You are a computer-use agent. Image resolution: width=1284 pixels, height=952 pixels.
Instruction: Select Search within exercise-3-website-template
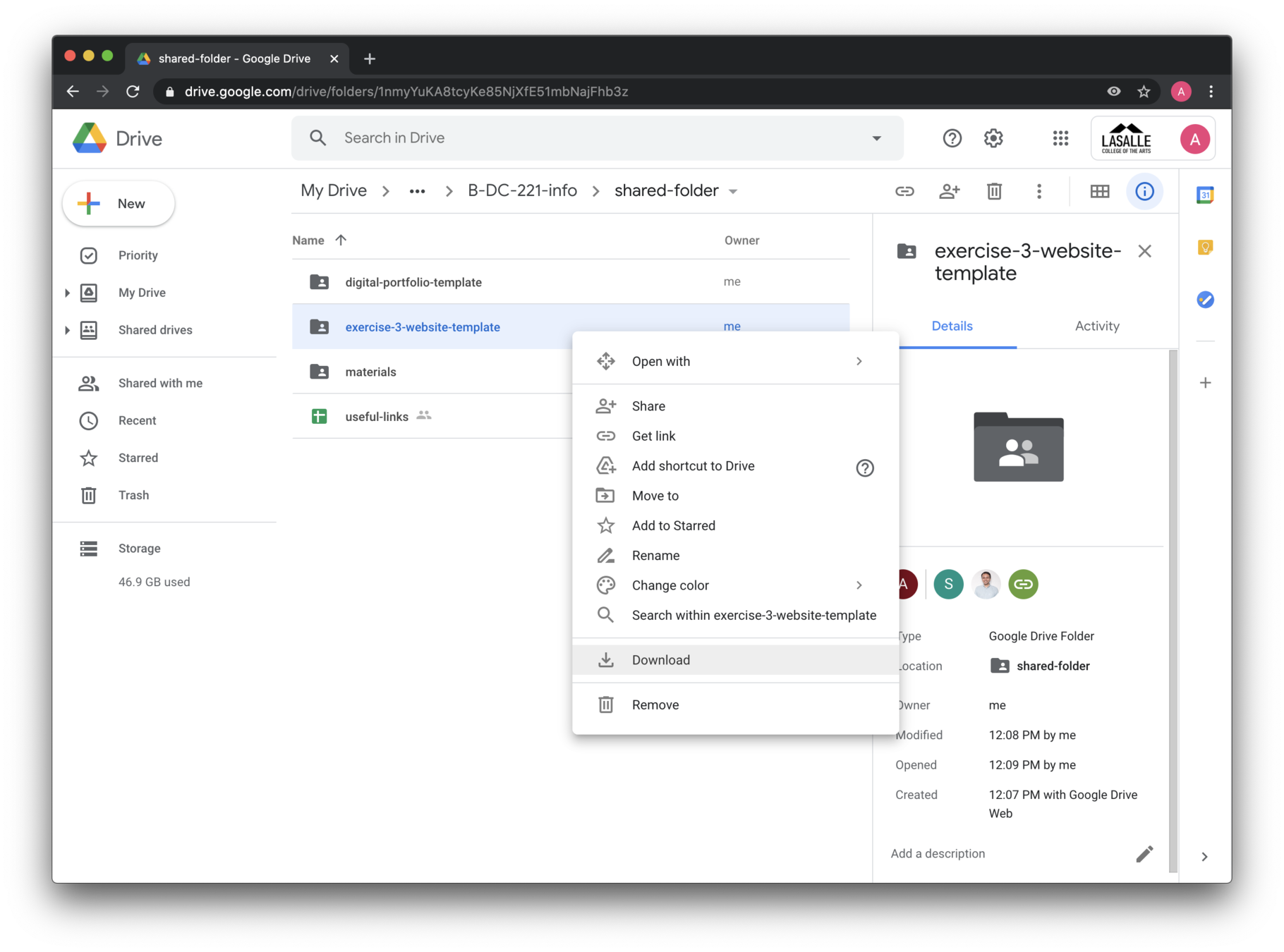point(735,615)
